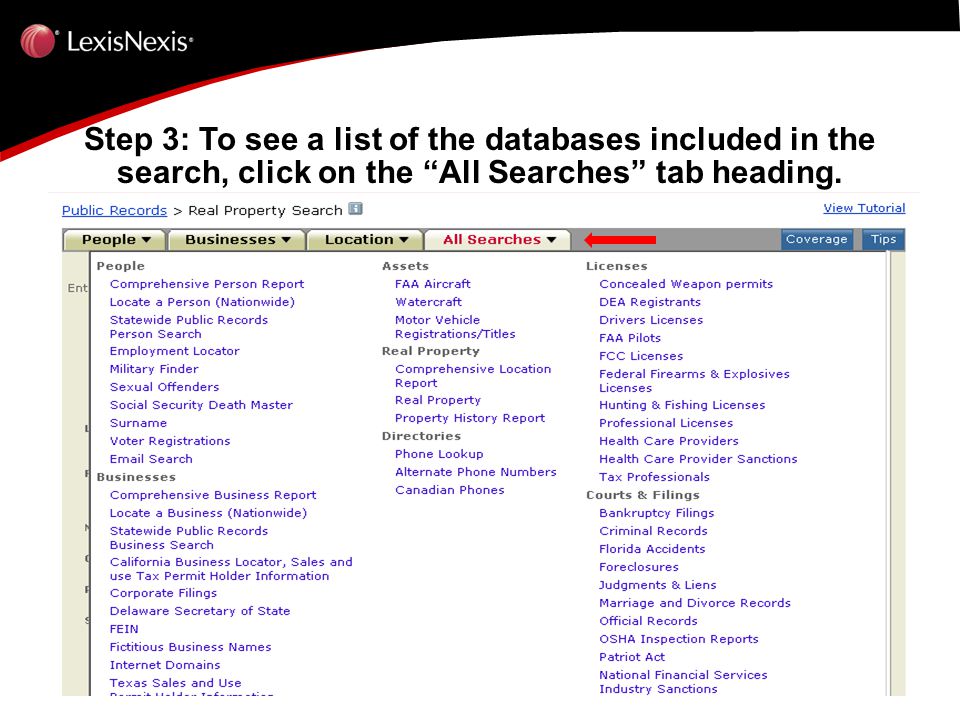Select Hunting & Fishing Licenses

[683, 405]
